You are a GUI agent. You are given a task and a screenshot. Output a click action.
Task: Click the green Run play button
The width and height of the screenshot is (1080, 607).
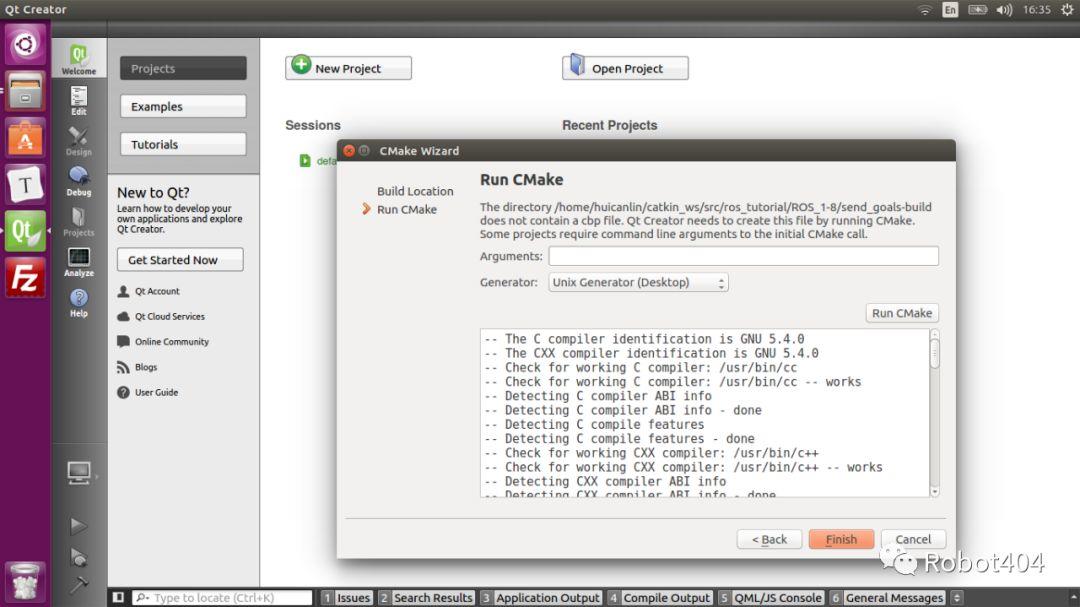(79, 526)
